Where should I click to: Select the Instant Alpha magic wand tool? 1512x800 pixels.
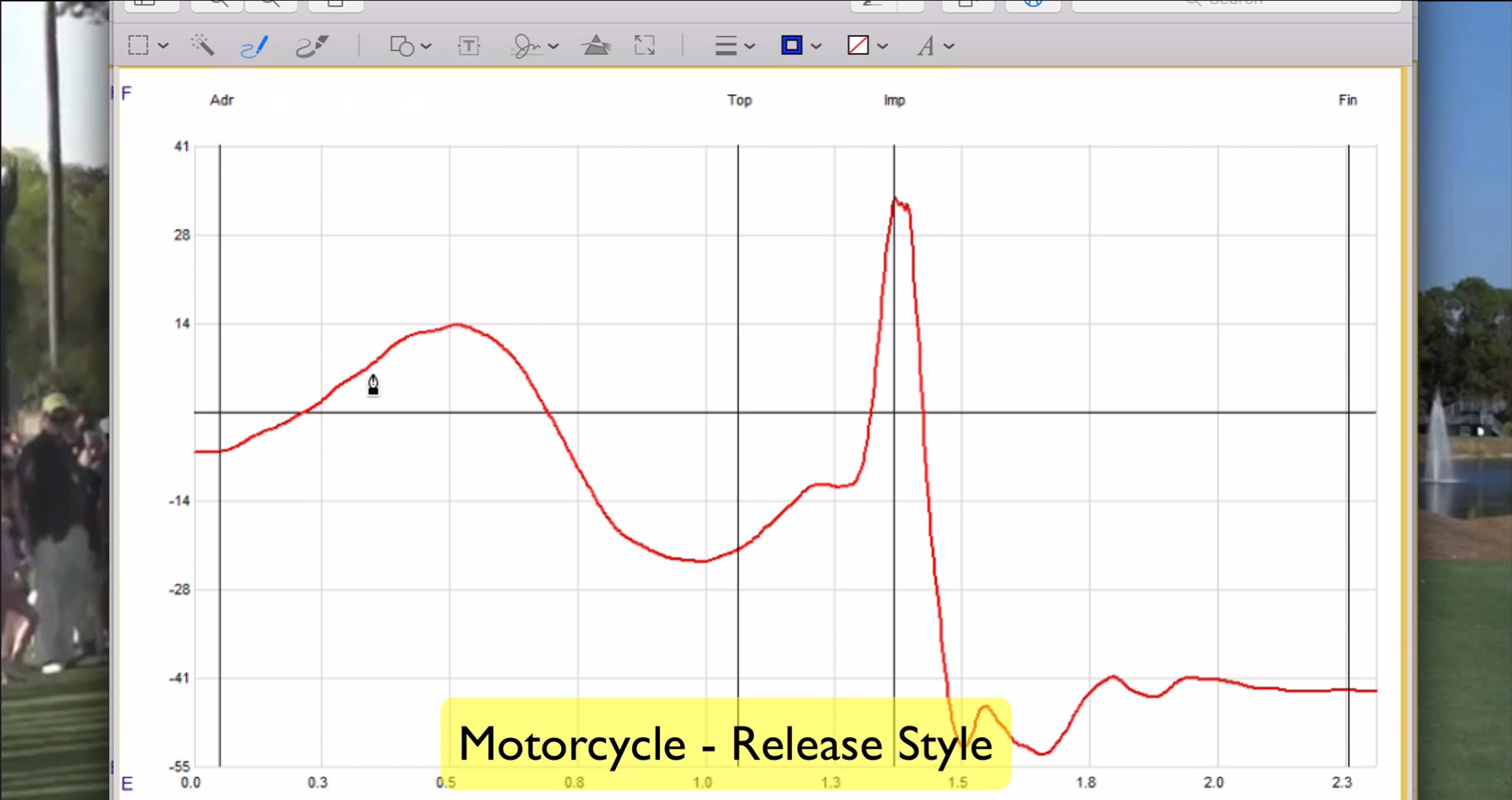pyautogui.click(x=202, y=46)
